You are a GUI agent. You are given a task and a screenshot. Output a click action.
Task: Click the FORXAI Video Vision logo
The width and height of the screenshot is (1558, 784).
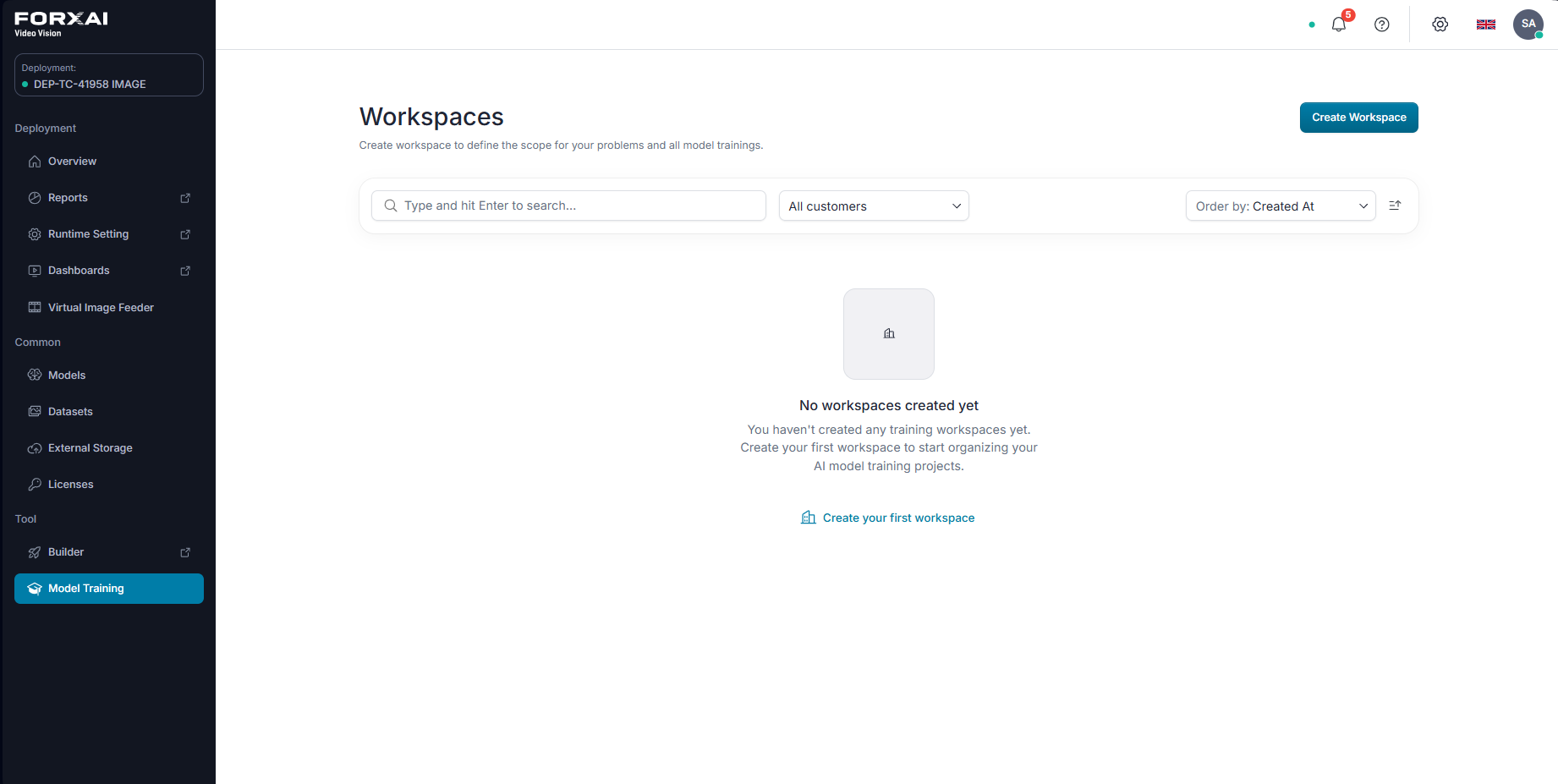[x=61, y=24]
